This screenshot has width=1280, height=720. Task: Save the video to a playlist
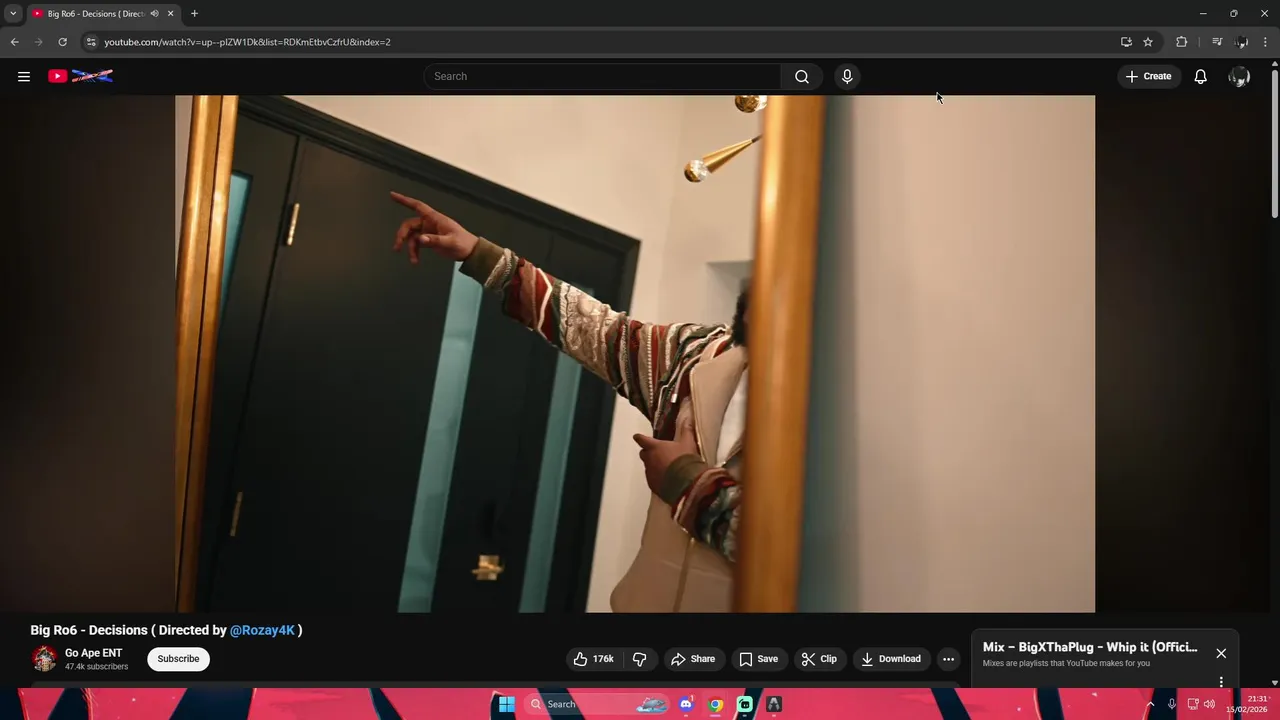(759, 659)
